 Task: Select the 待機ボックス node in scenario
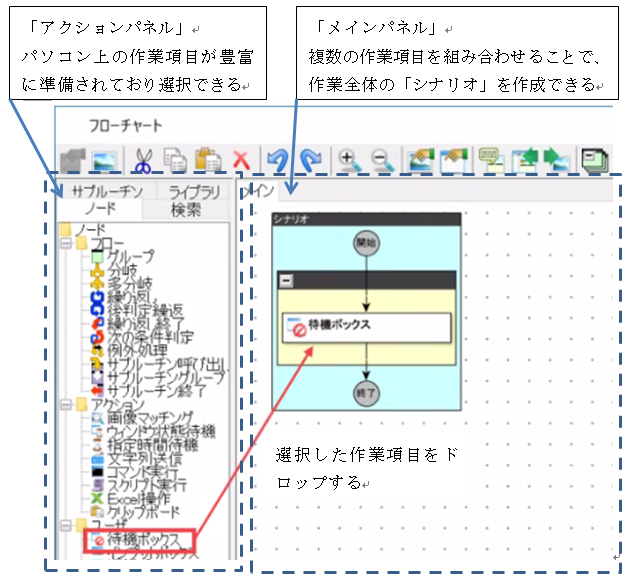click(x=367, y=327)
